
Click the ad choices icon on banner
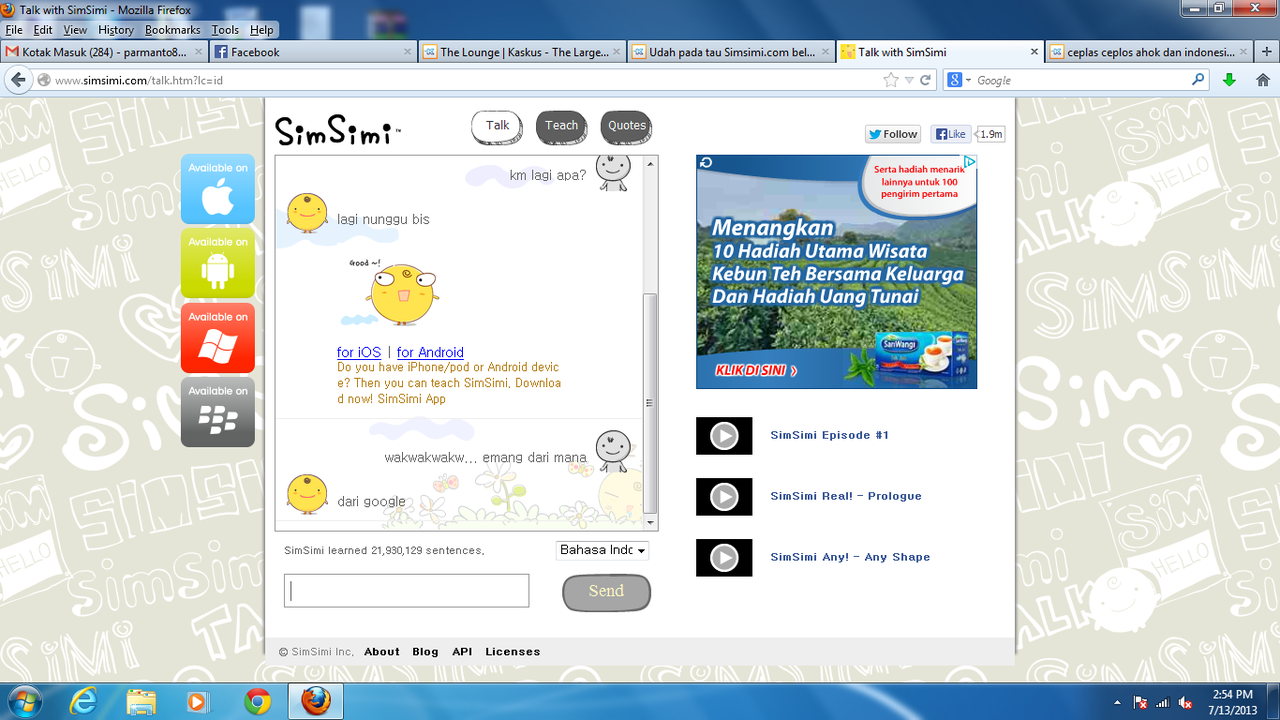click(x=969, y=162)
